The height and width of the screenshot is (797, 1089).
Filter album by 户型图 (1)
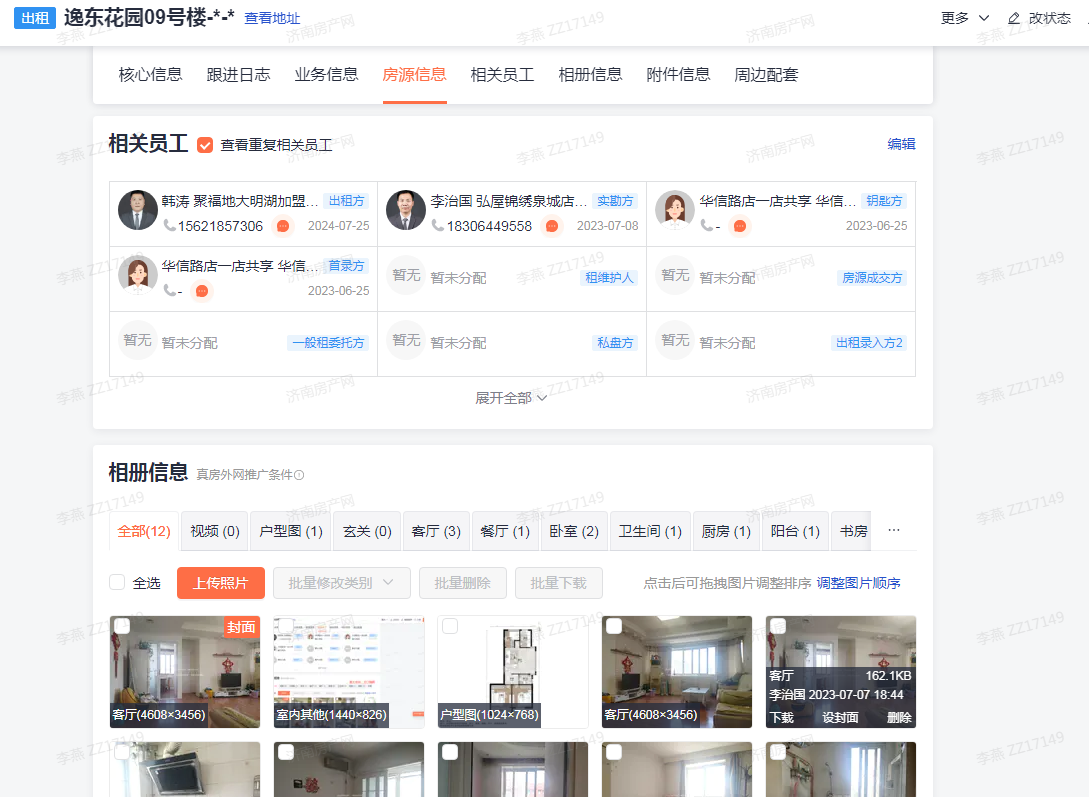291,531
